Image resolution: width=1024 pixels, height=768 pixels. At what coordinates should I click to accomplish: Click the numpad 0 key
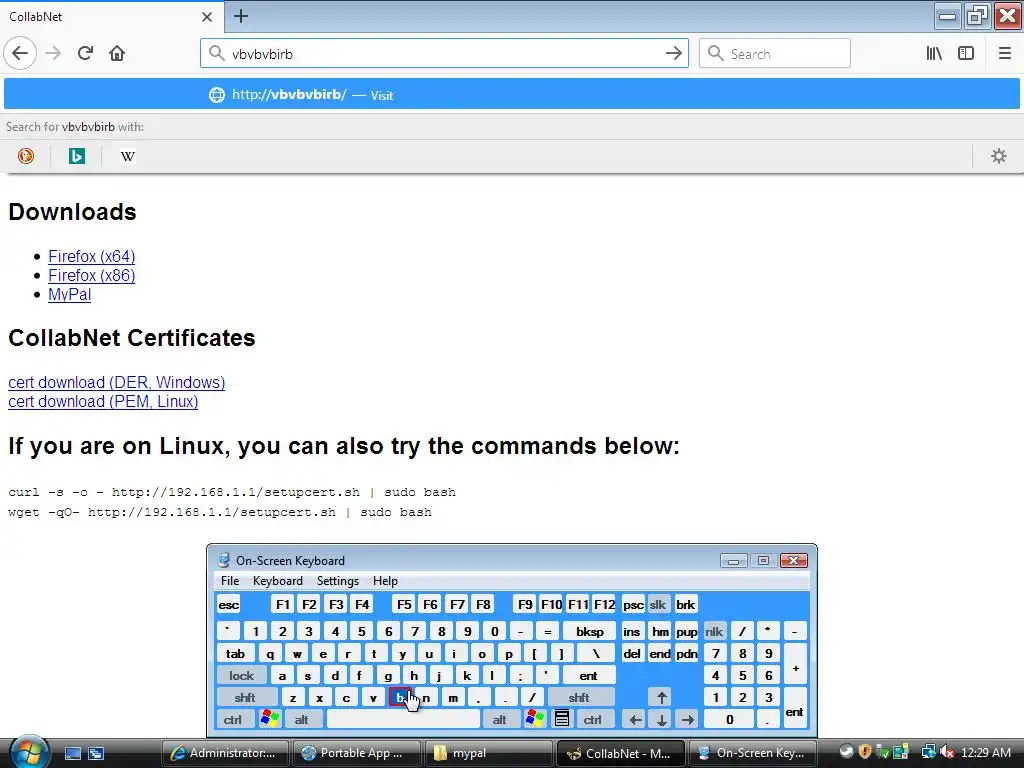pyautogui.click(x=729, y=720)
